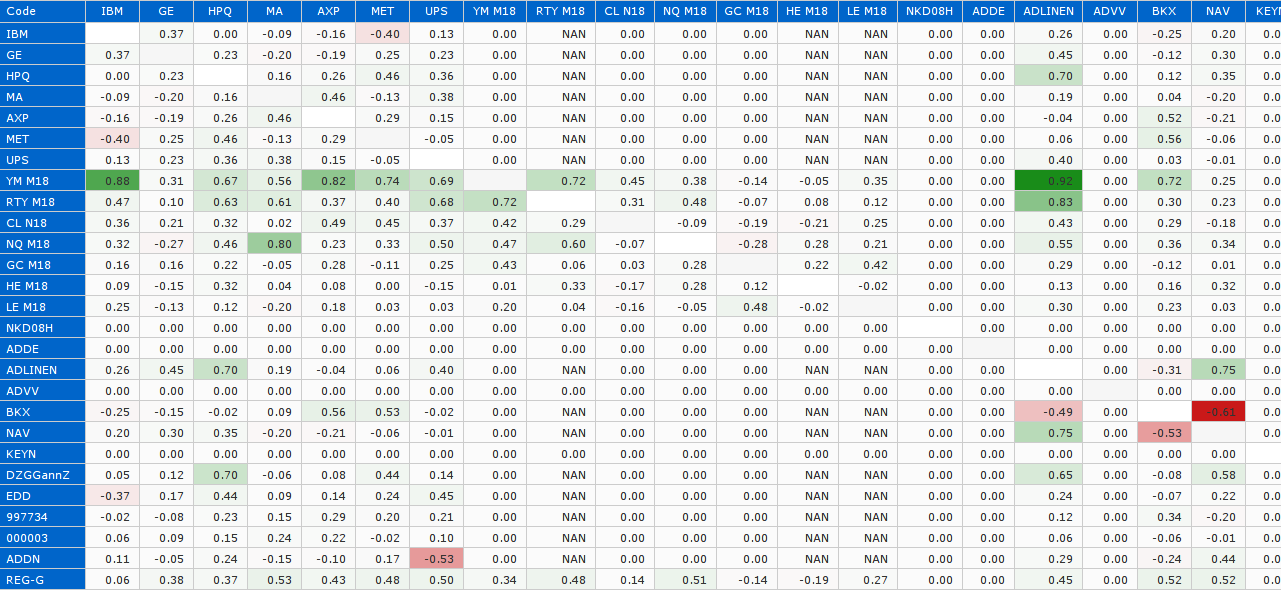Viewport: 1281px width, 590px height.
Task: Click the 000003 row label
Action: (43, 538)
